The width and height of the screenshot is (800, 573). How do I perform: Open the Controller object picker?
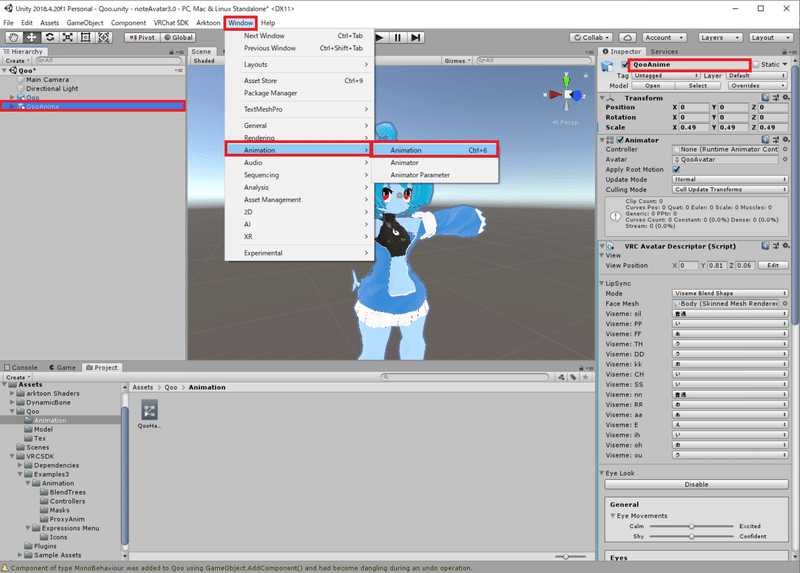[x=785, y=149]
